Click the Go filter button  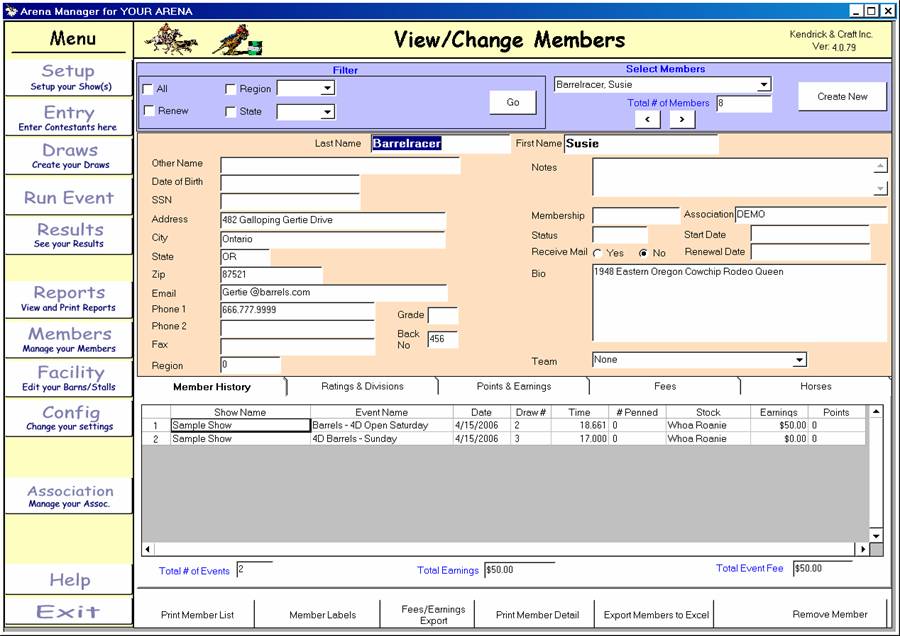[x=513, y=102]
